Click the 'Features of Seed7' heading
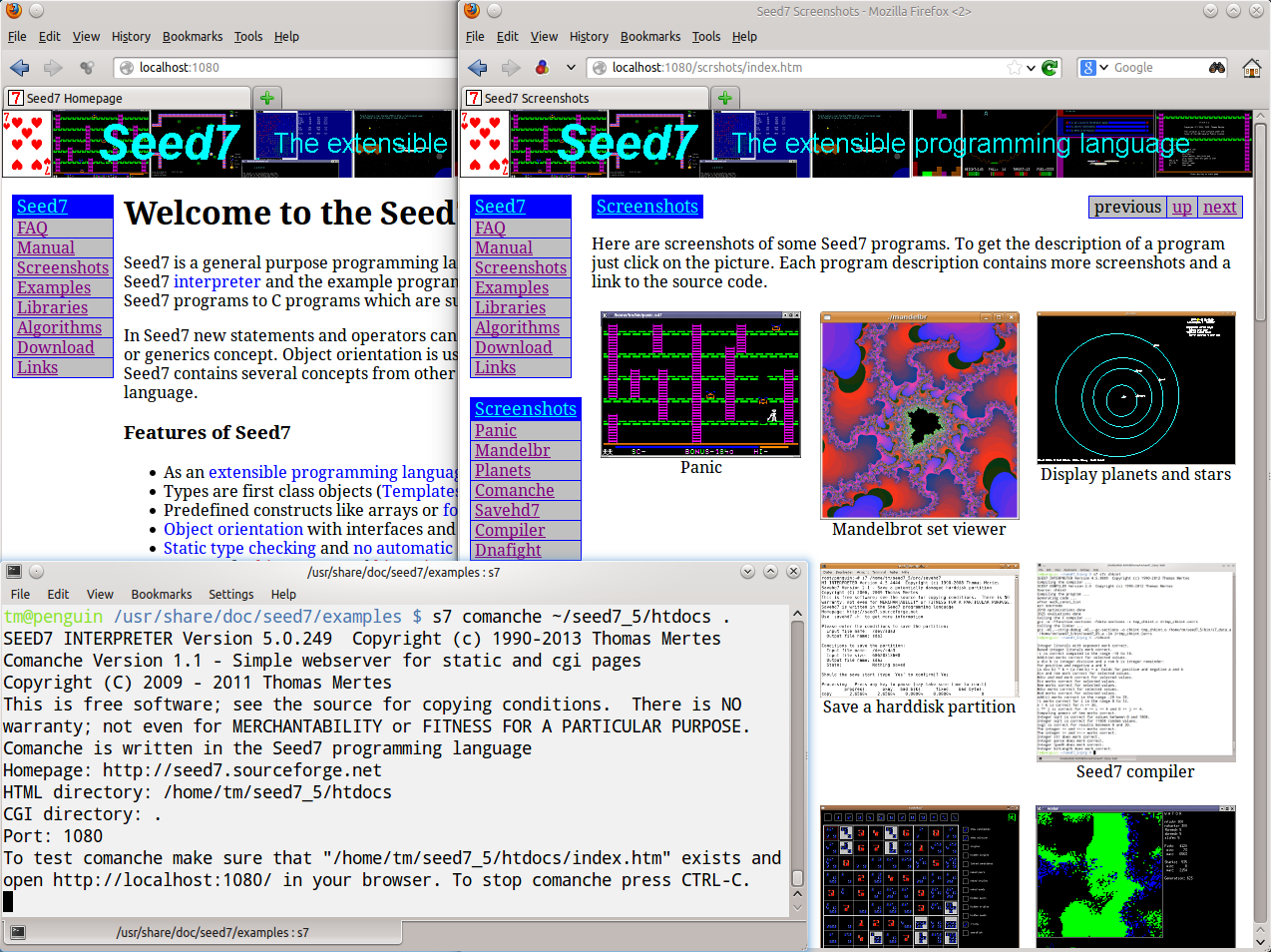 coord(208,432)
